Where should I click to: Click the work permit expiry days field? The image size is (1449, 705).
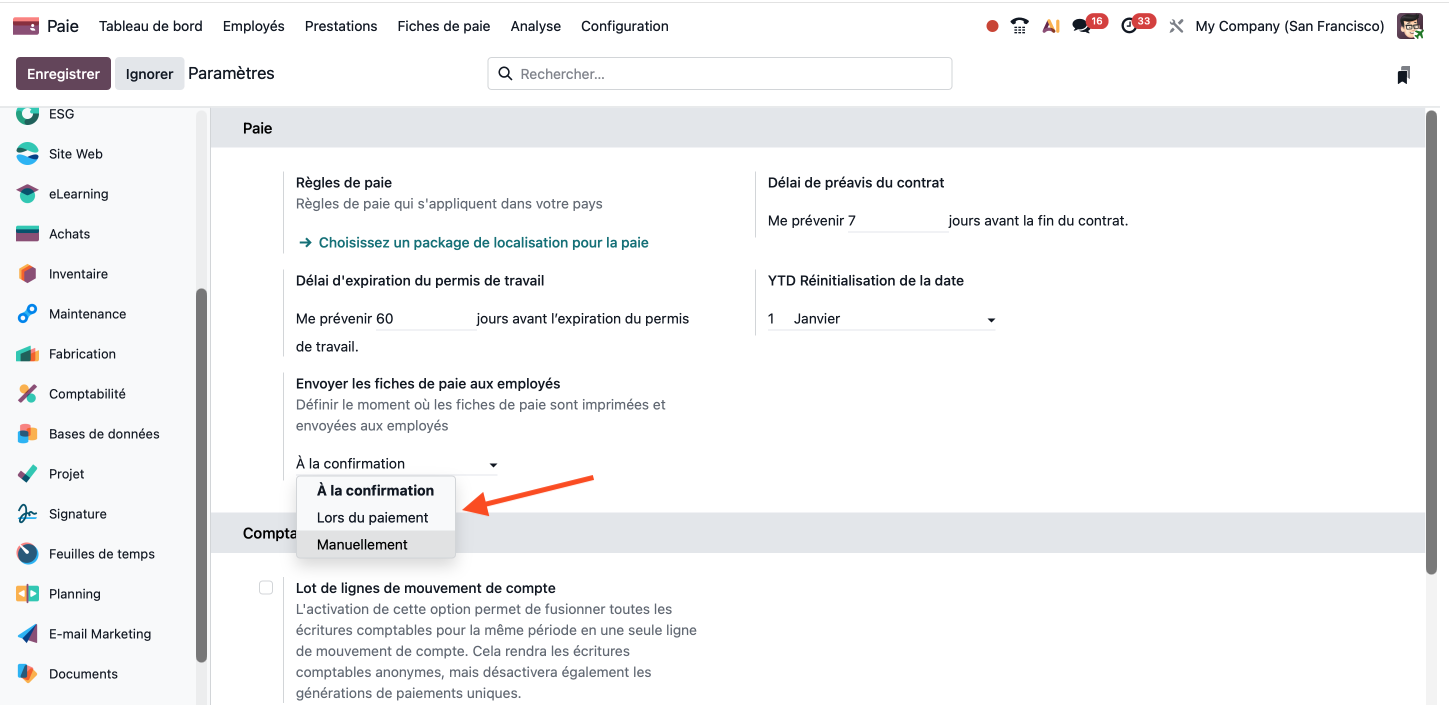(424, 319)
